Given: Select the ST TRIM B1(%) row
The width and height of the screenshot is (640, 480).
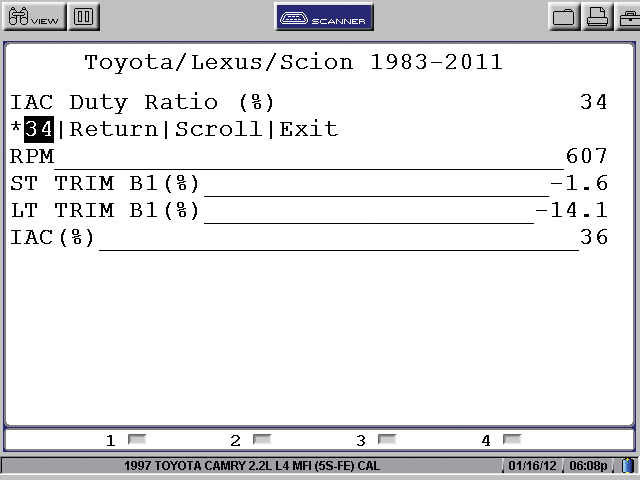Looking at the screenshot, I should pyautogui.click(x=309, y=184).
